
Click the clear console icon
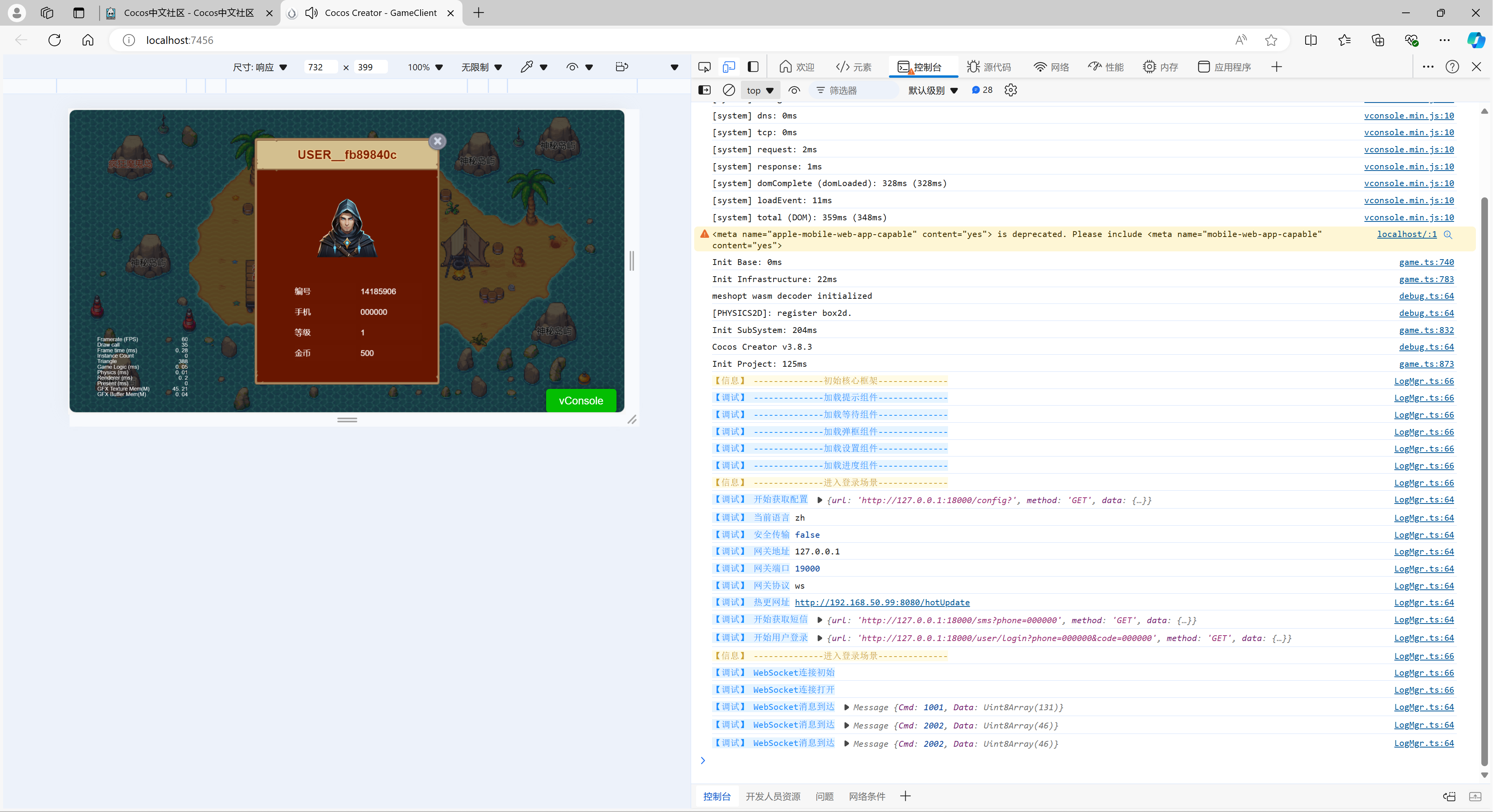728,90
